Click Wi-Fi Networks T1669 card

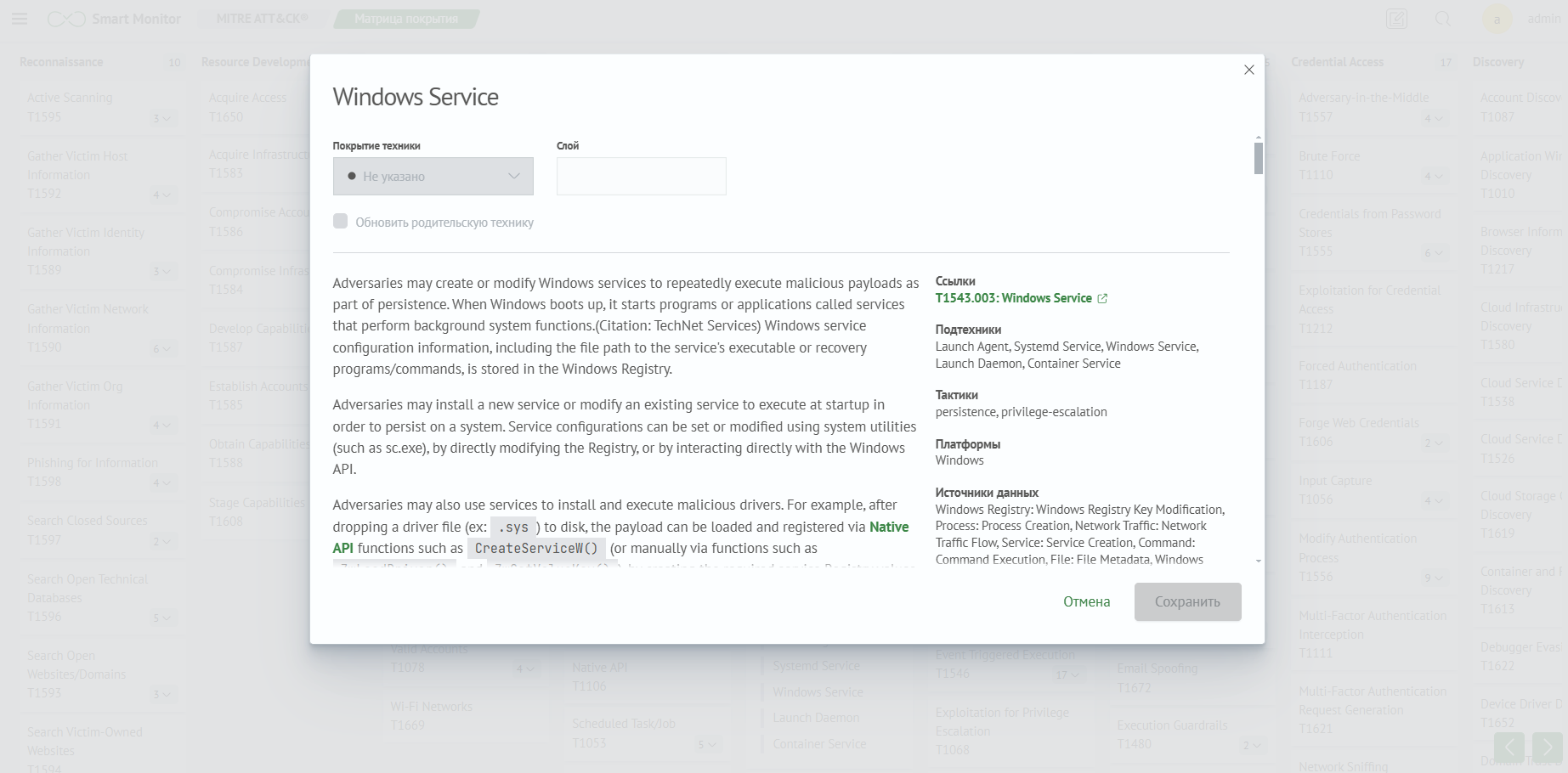point(464,715)
